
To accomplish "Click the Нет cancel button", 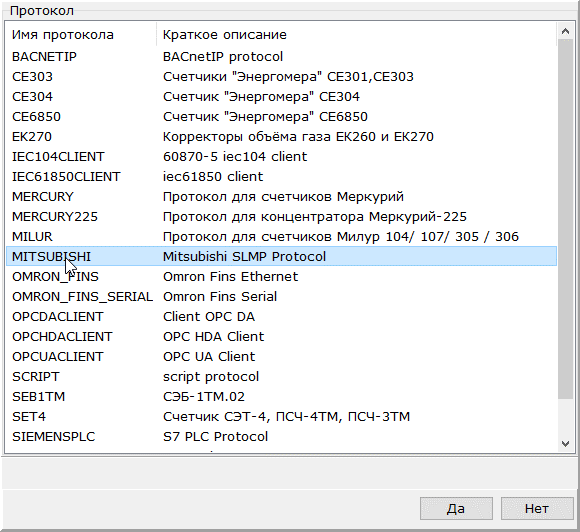I will (x=537, y=508).
